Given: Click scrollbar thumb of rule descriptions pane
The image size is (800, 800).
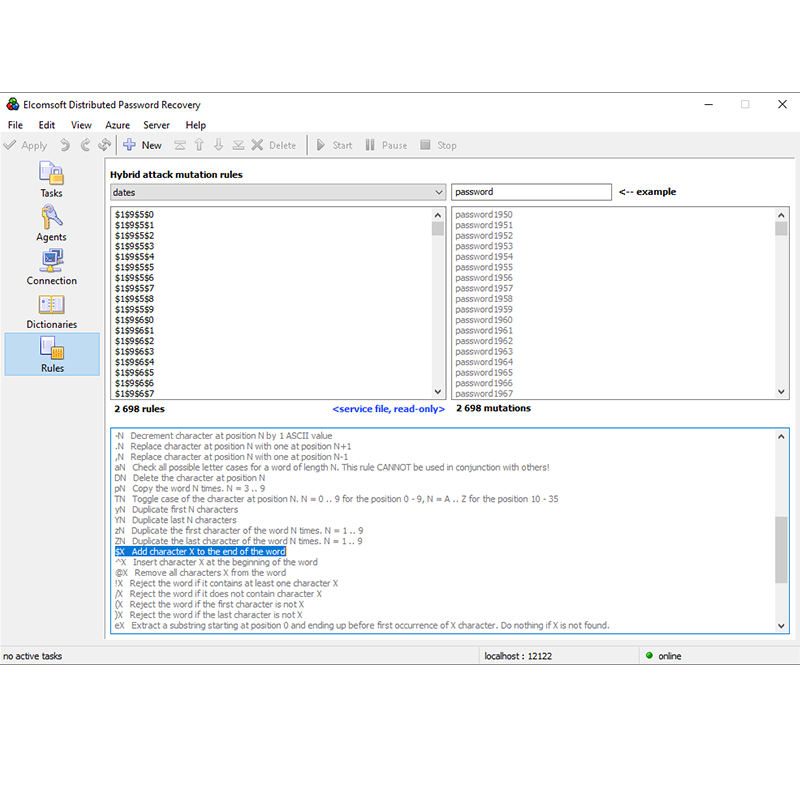Looking at the screenshot, I should (781, 549).
